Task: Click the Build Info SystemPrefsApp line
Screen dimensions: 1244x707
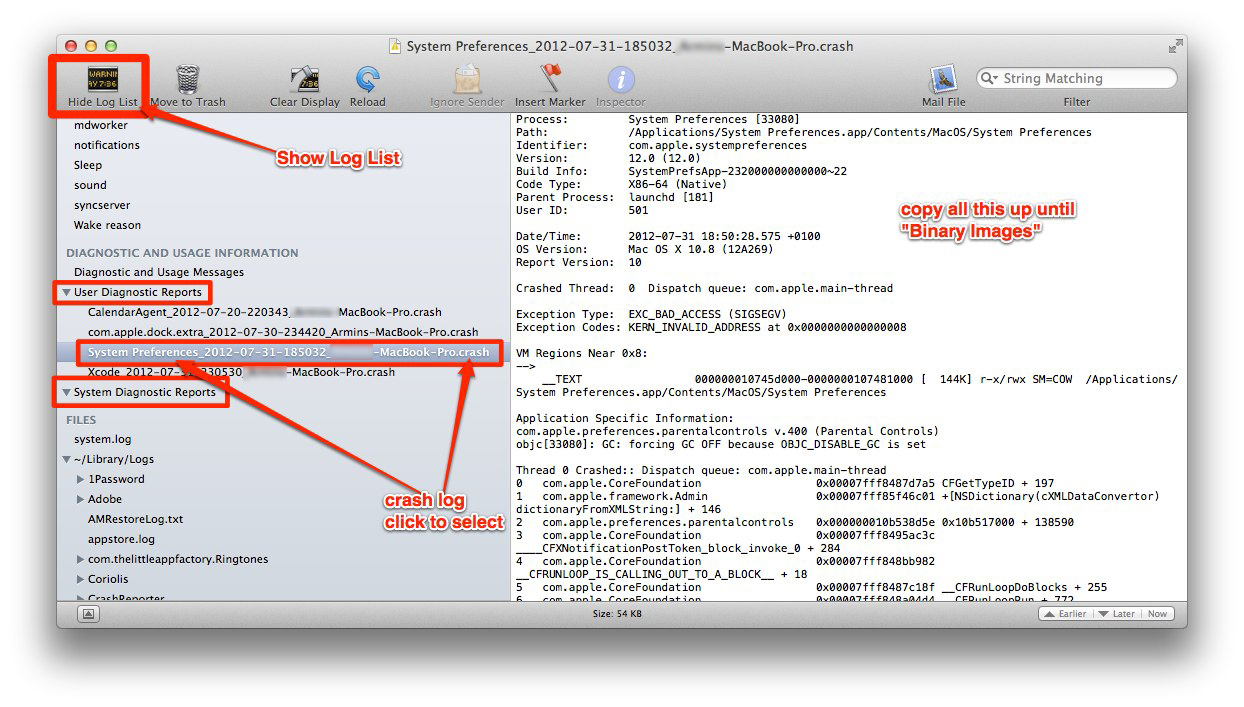Action: [681, 171]
